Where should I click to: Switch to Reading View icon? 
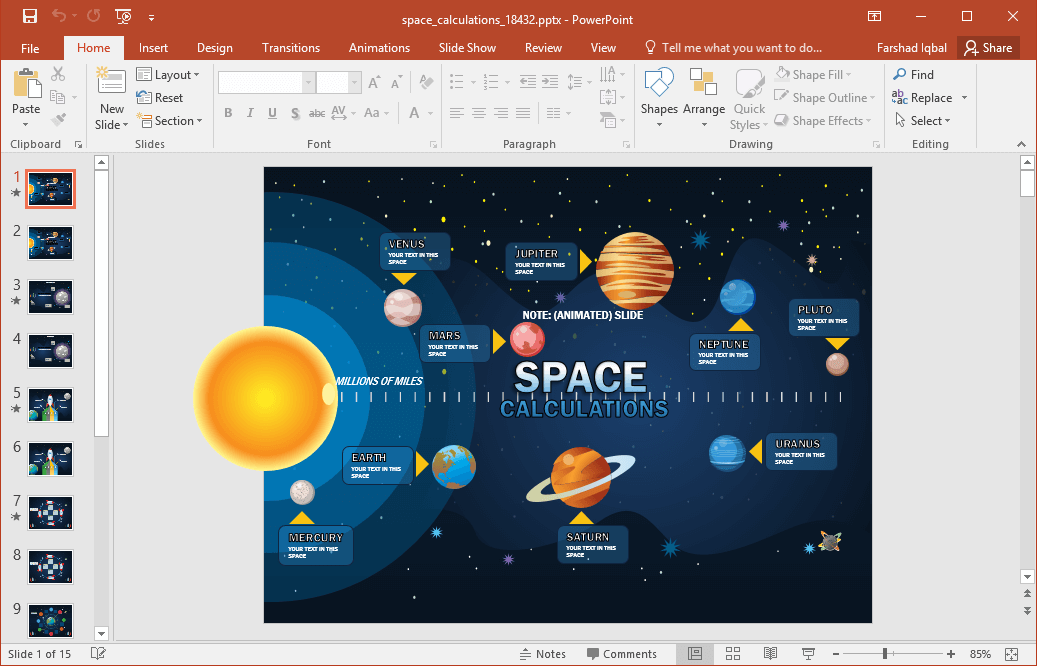click(x=770, y=654)
